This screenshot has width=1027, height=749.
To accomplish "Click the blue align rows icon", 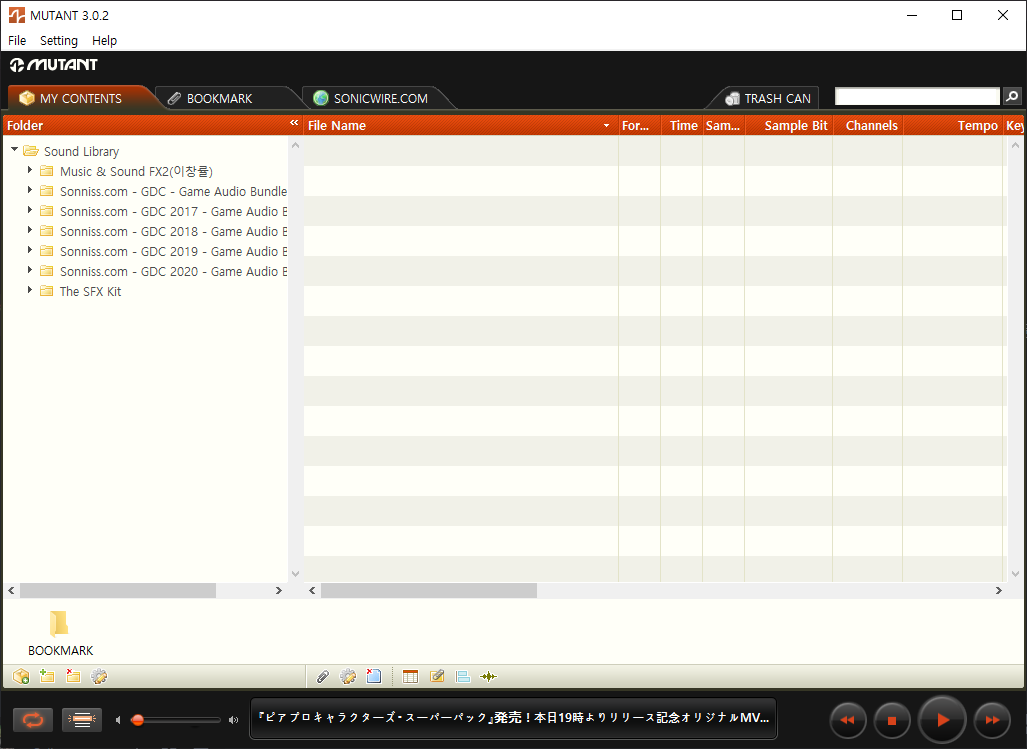I will tap(463, 676).
